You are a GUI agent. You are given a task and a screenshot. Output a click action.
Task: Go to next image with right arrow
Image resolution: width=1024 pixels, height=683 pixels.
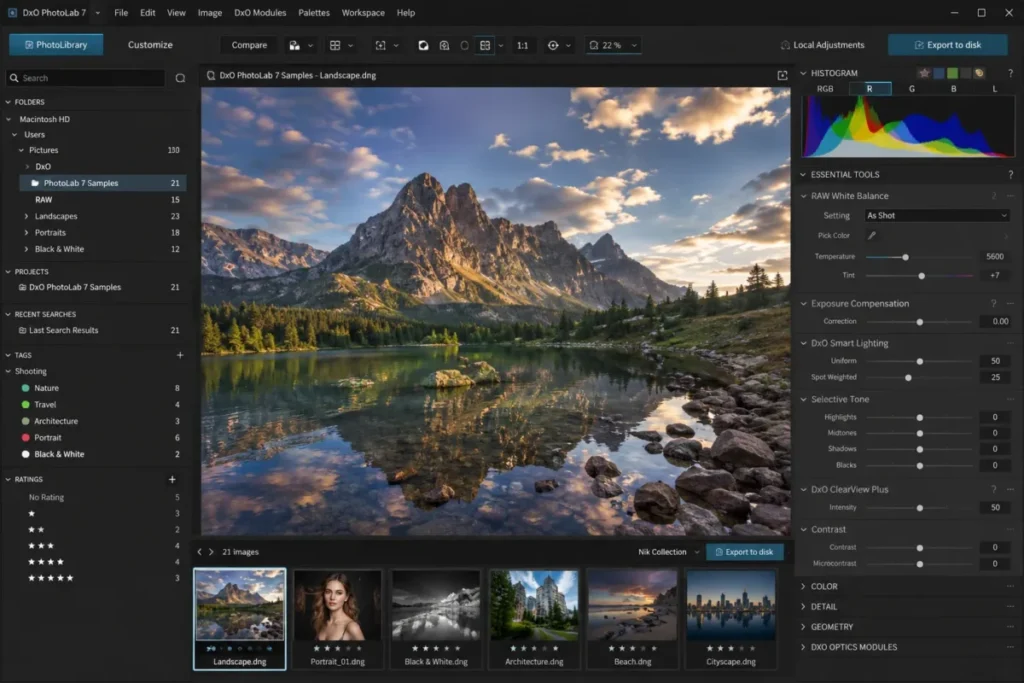click(x=211, y=552)
